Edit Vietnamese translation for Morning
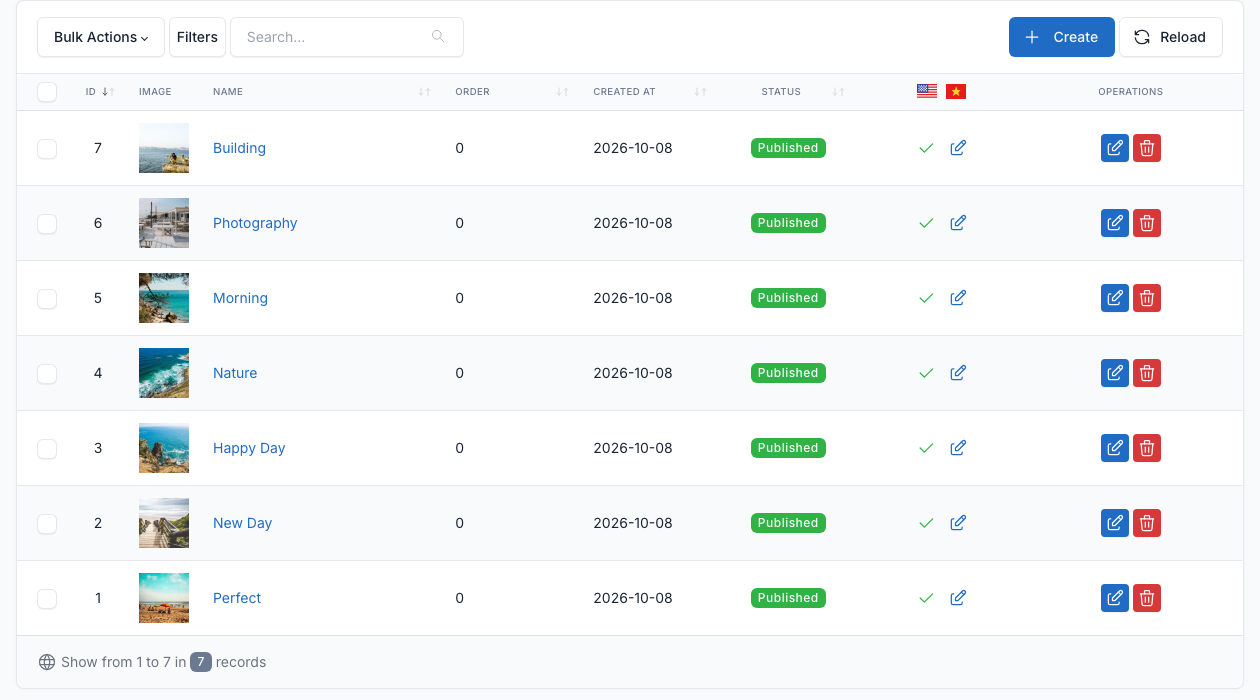This screenshot has height=700, width=1260. (958, 298)
